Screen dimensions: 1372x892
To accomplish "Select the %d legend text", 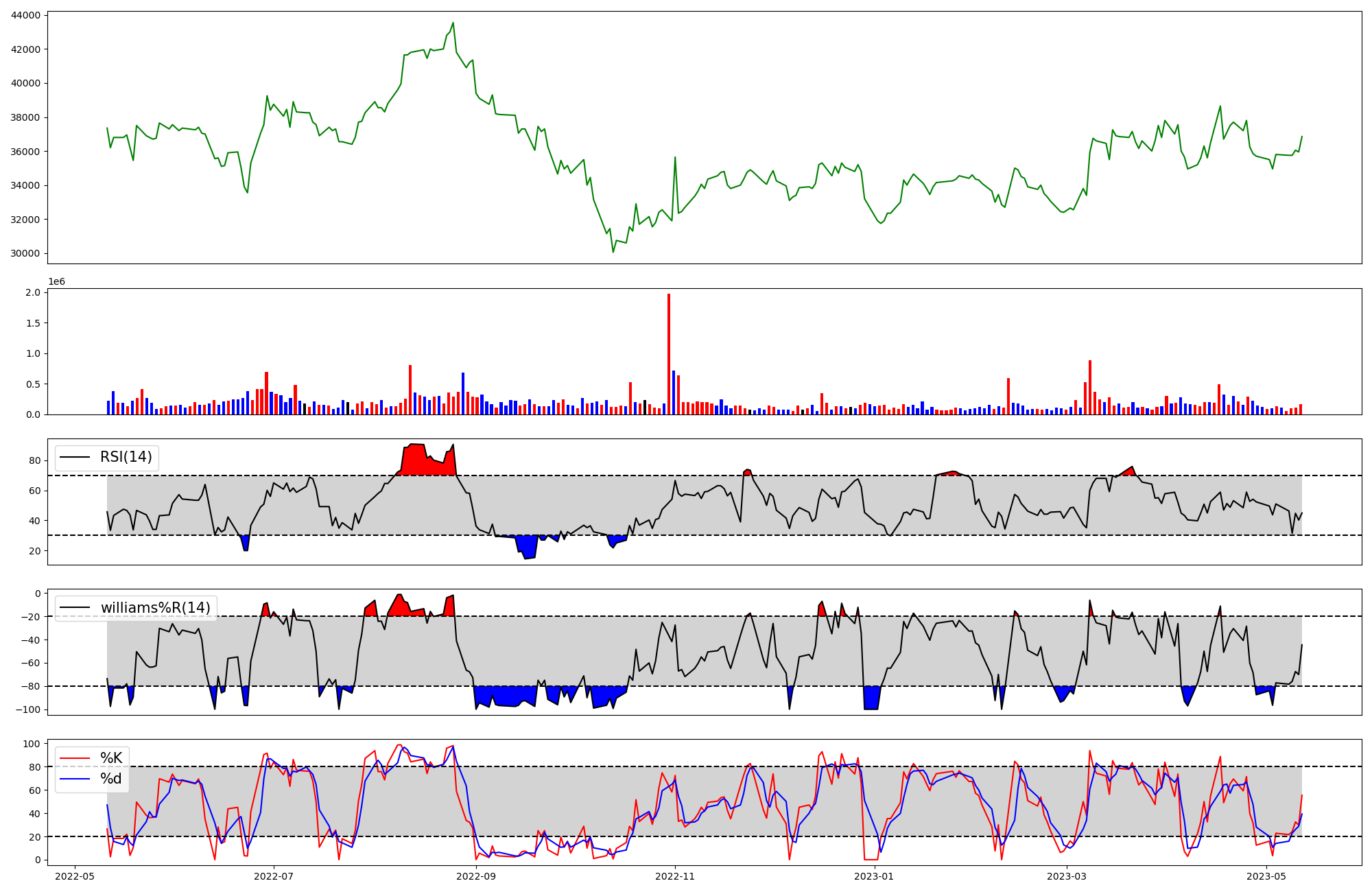I will click(111, 779).
